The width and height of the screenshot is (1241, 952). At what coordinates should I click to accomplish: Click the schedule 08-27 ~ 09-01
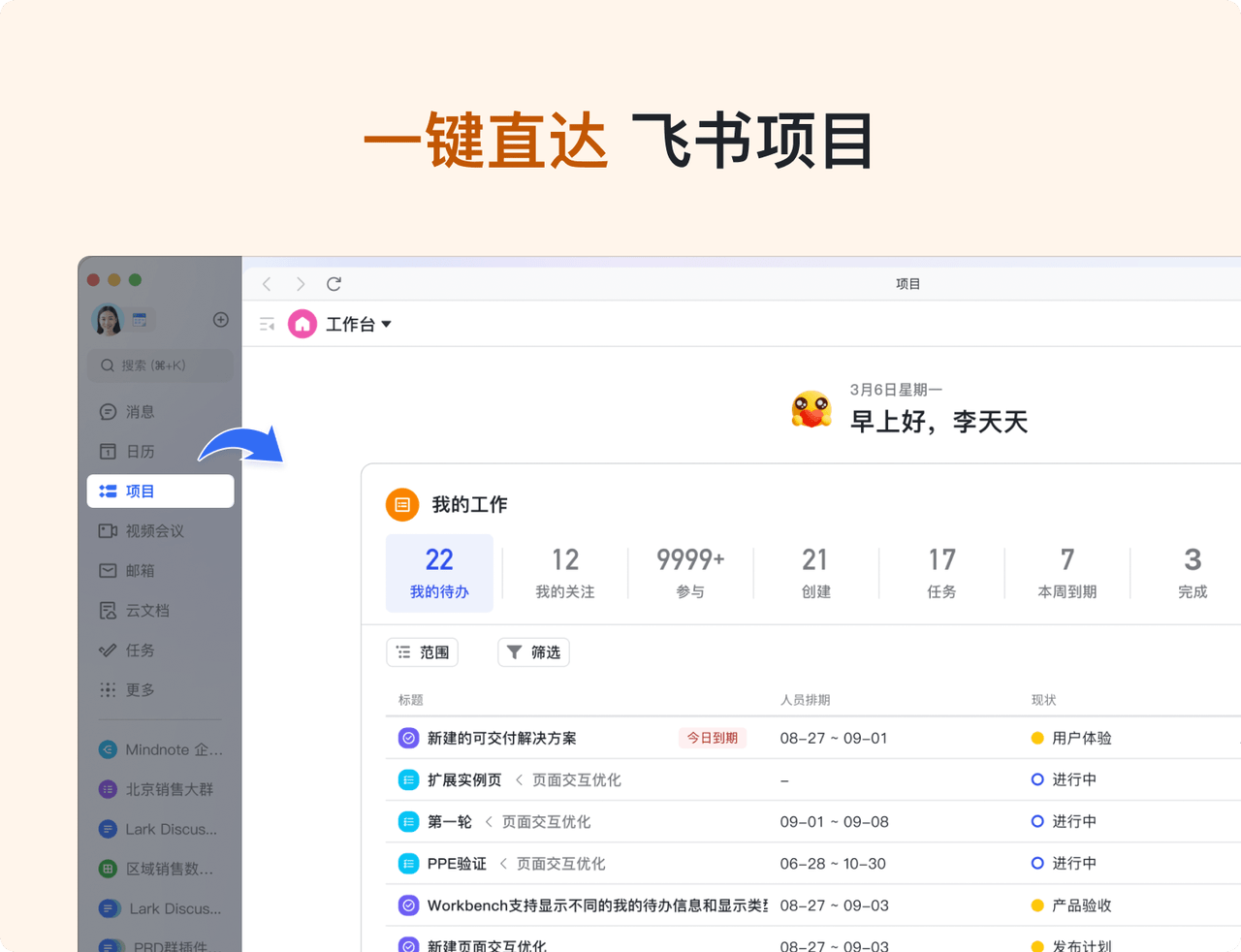tap(834, 739)
